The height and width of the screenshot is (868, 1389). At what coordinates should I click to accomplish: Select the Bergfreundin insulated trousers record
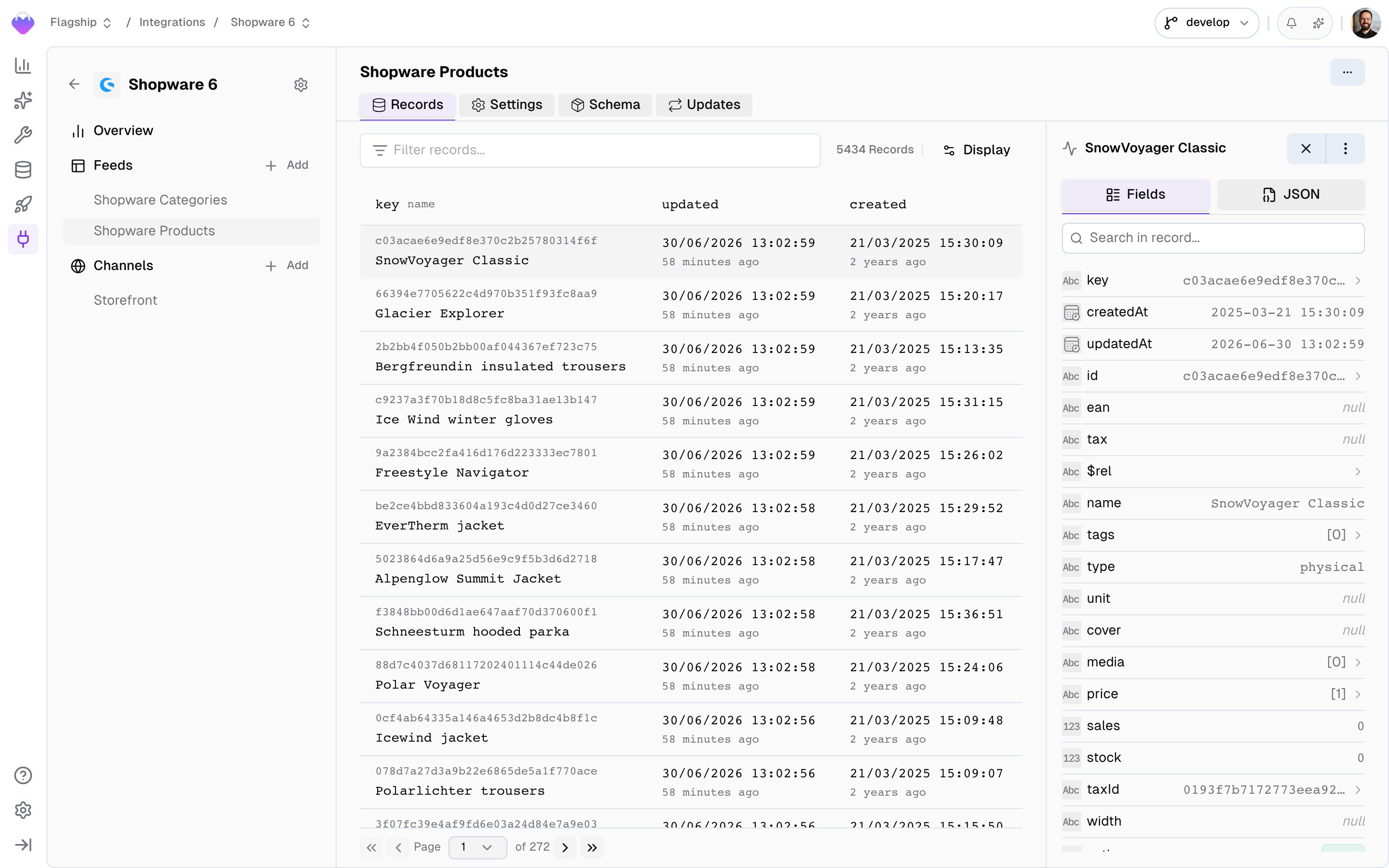(x=691, y=358)
